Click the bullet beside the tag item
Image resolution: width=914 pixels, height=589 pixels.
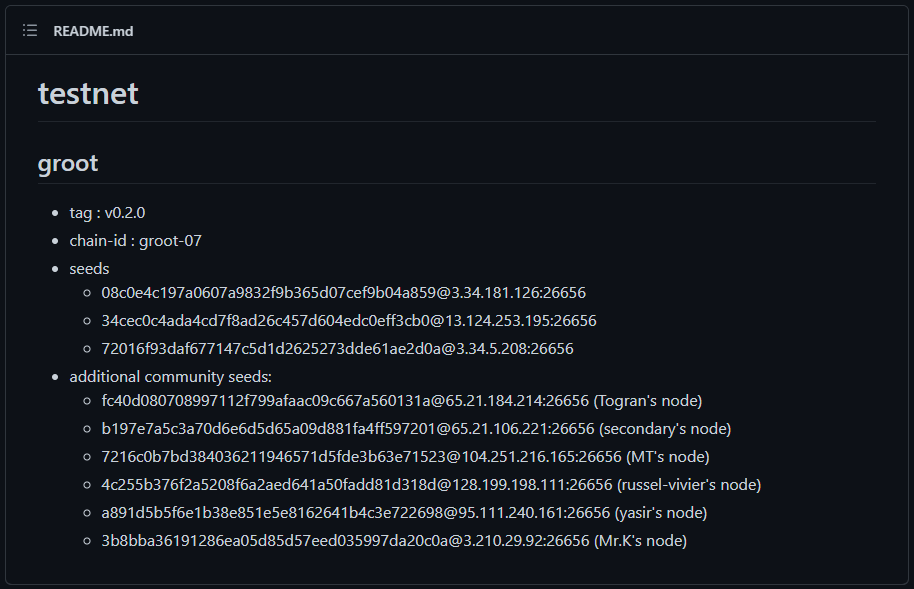[x=55, y=213]
